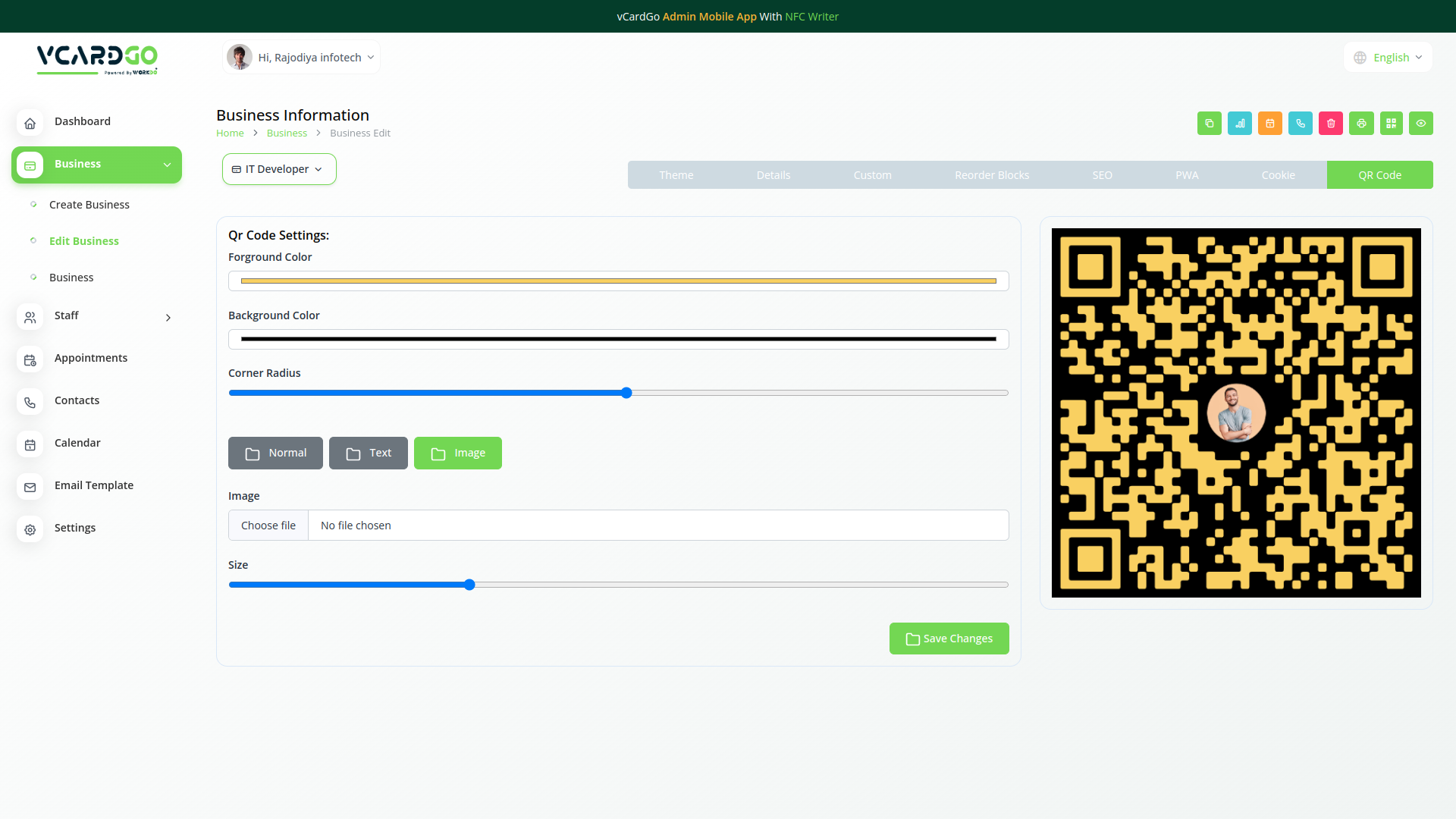Screen dimensions: 1456x819
Task: Select the Text QR type option
Action: pyautogui.click(x=369, y=453)
